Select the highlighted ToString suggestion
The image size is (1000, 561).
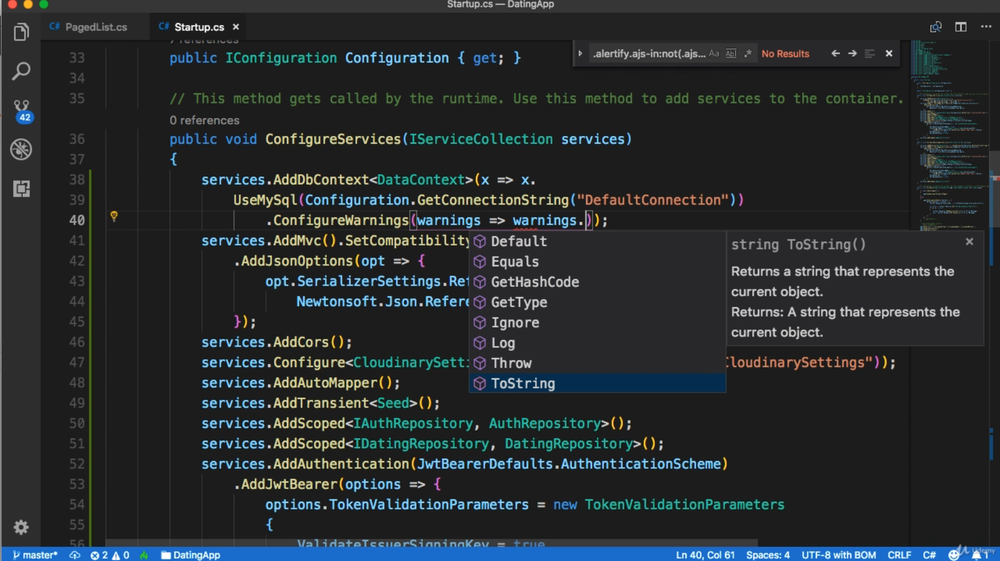coord(598,383)
